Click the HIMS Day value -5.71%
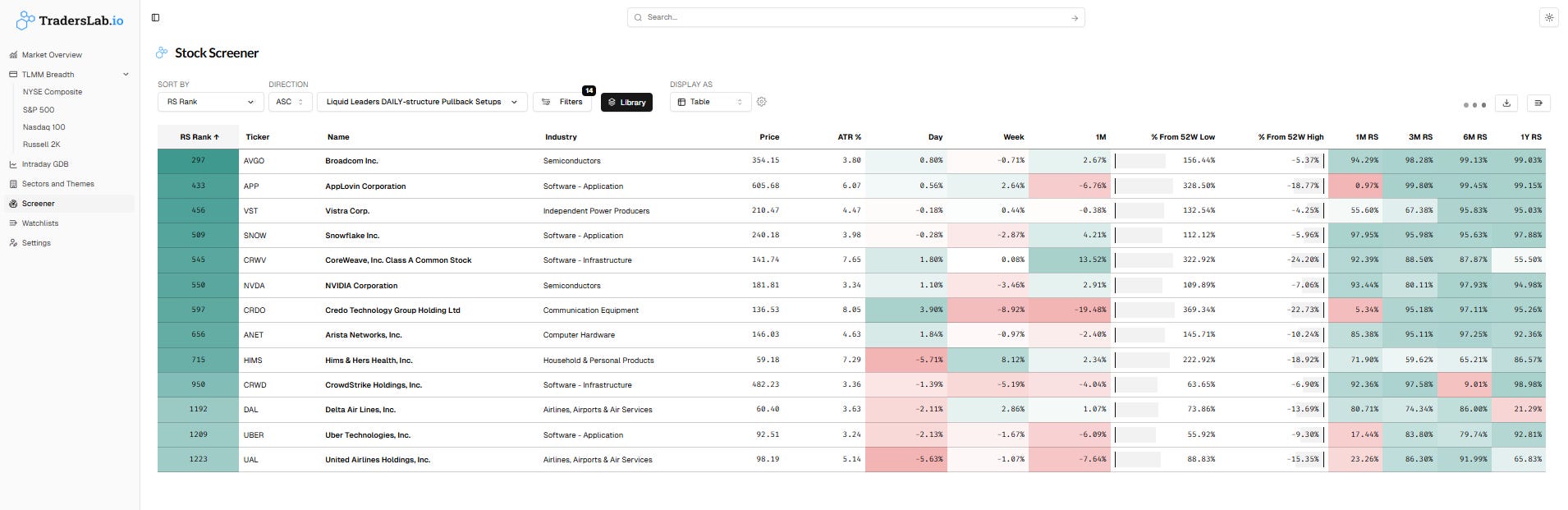 click(906, 360)
